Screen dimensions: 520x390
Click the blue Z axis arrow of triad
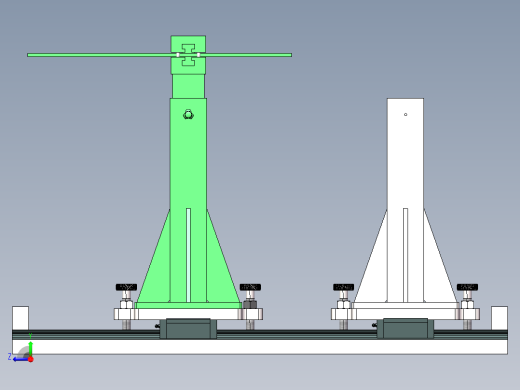coord(20,359)
